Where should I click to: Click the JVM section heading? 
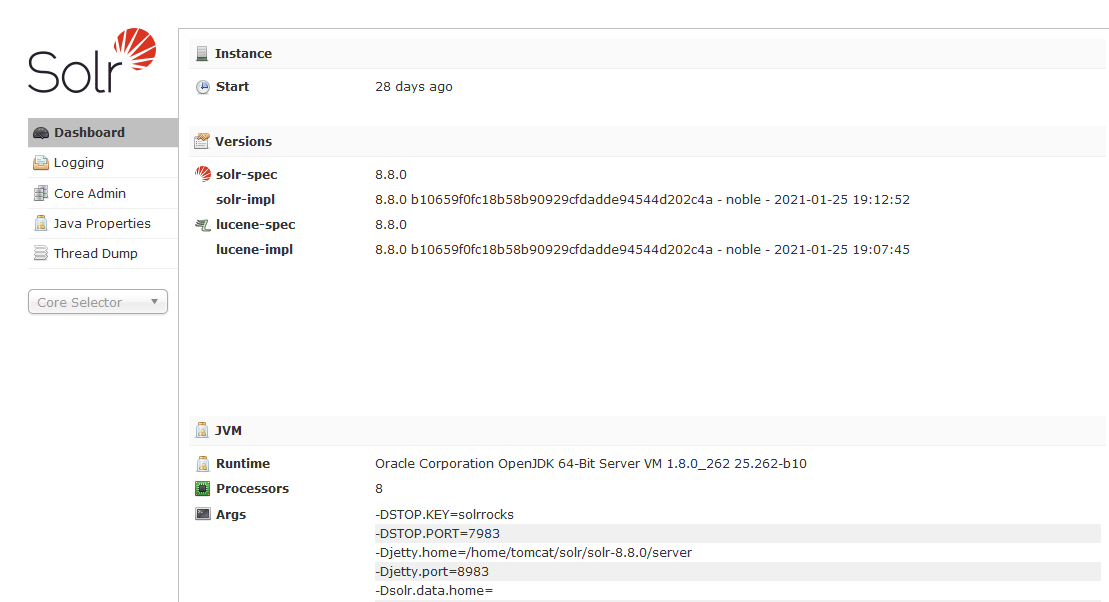(x=228, y=430)
